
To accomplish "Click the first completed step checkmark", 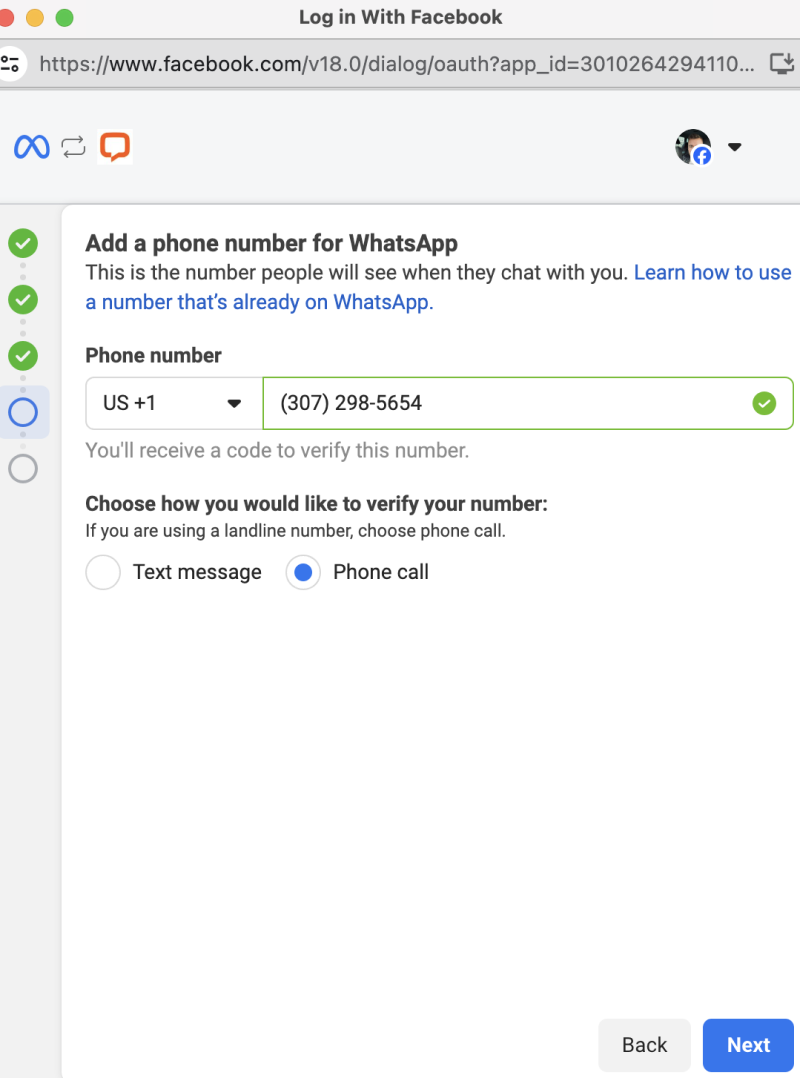I will click(23, 243).
